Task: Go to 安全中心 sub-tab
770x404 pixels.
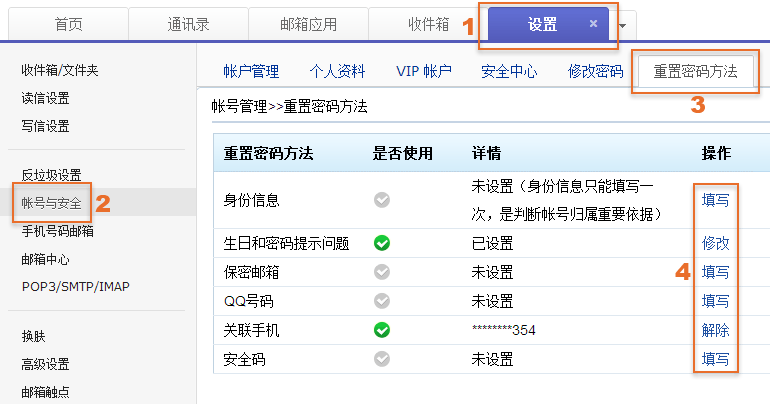Action: 509,71
